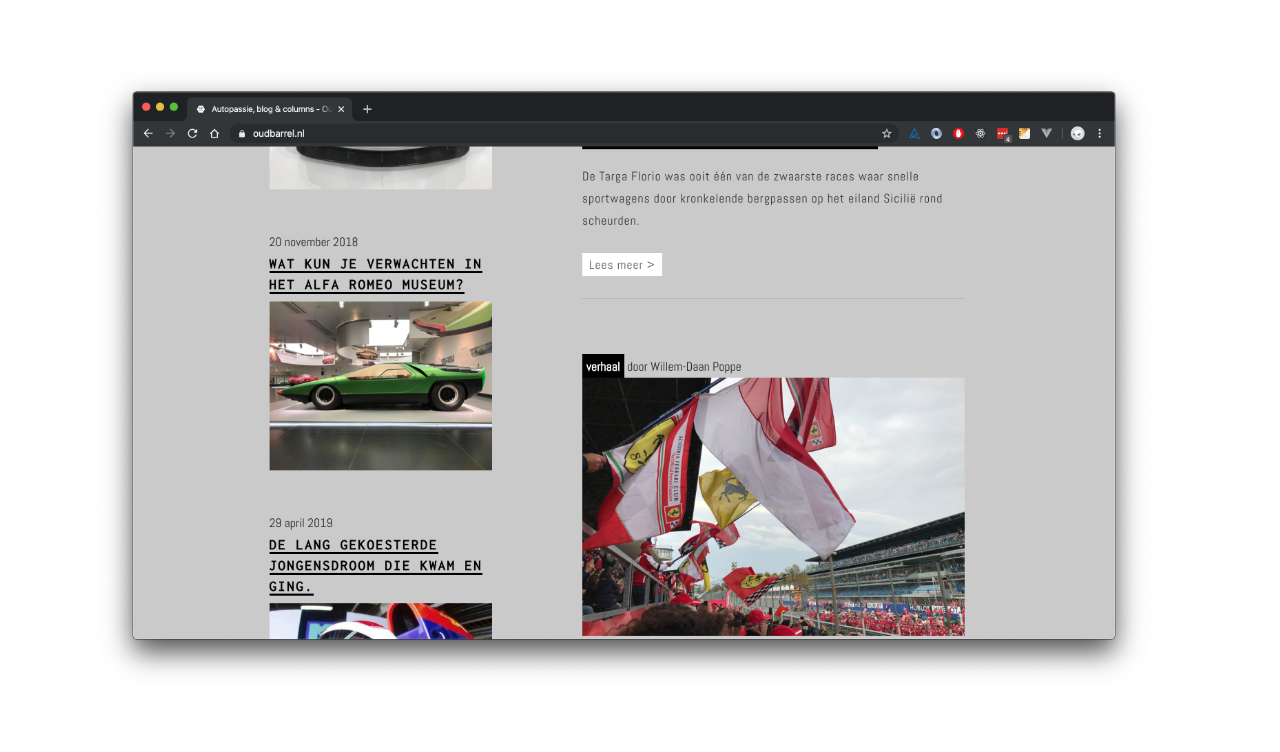Click the colorful helmet thumbnail
This screenshot has width=1280, height=752.
pyautogui.click(x=380, y=621)
